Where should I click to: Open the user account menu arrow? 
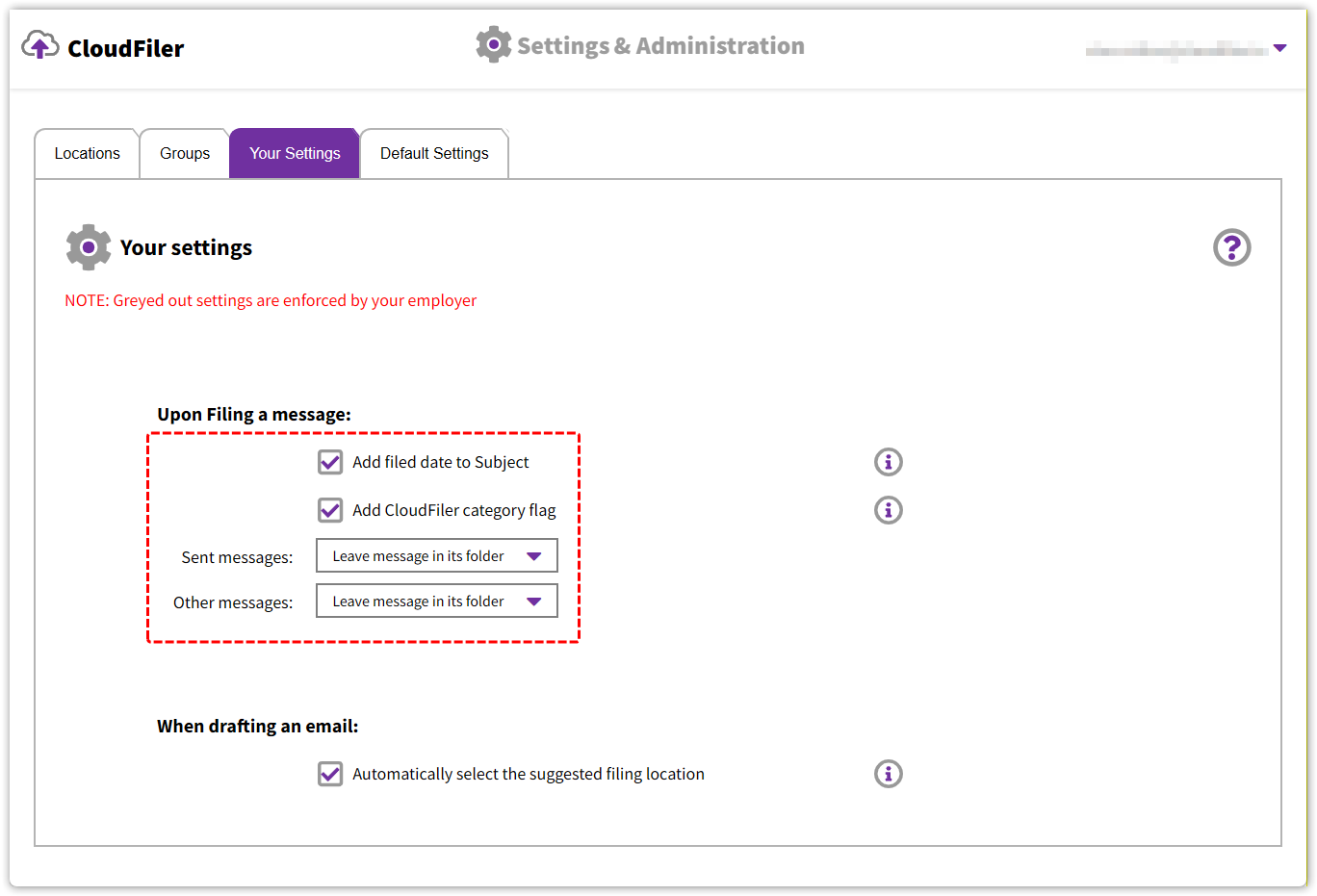[x=1279, y=48]
